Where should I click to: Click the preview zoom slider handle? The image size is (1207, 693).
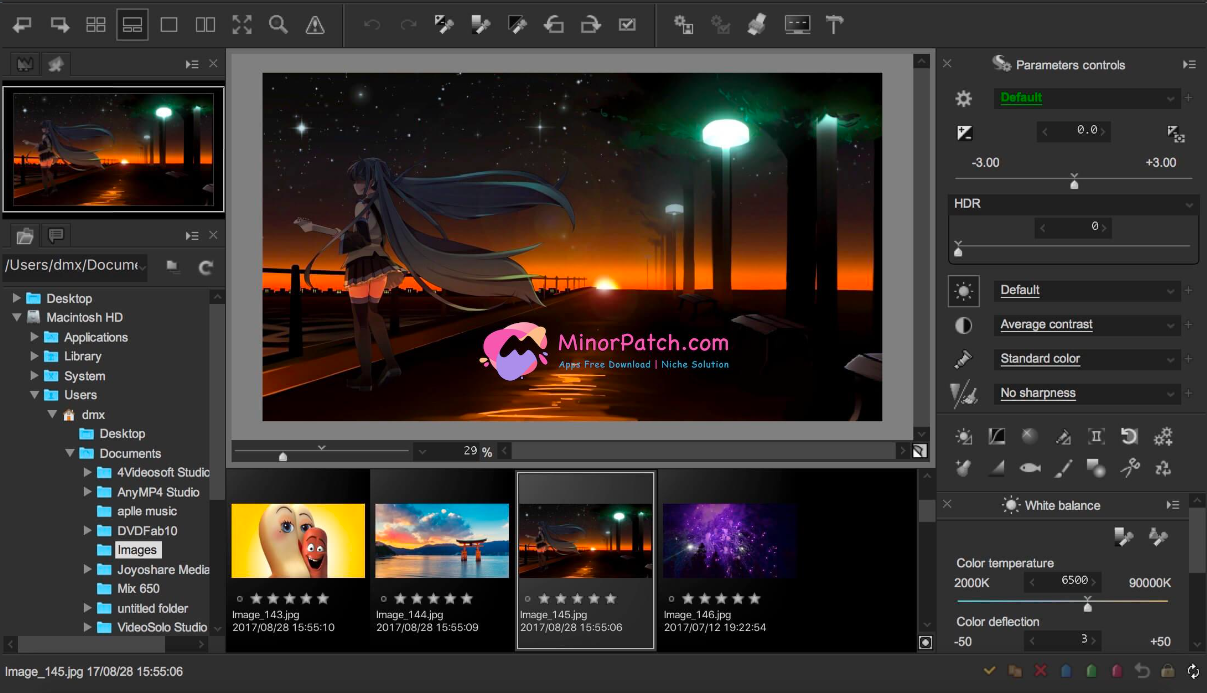tap(283, 456)
